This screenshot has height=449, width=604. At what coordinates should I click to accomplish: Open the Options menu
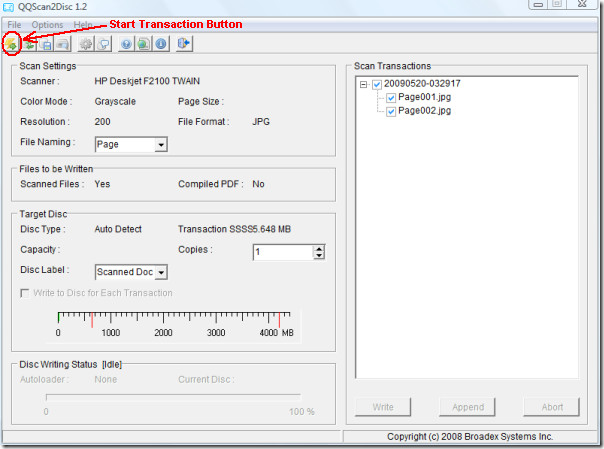[x=47, y=25]
